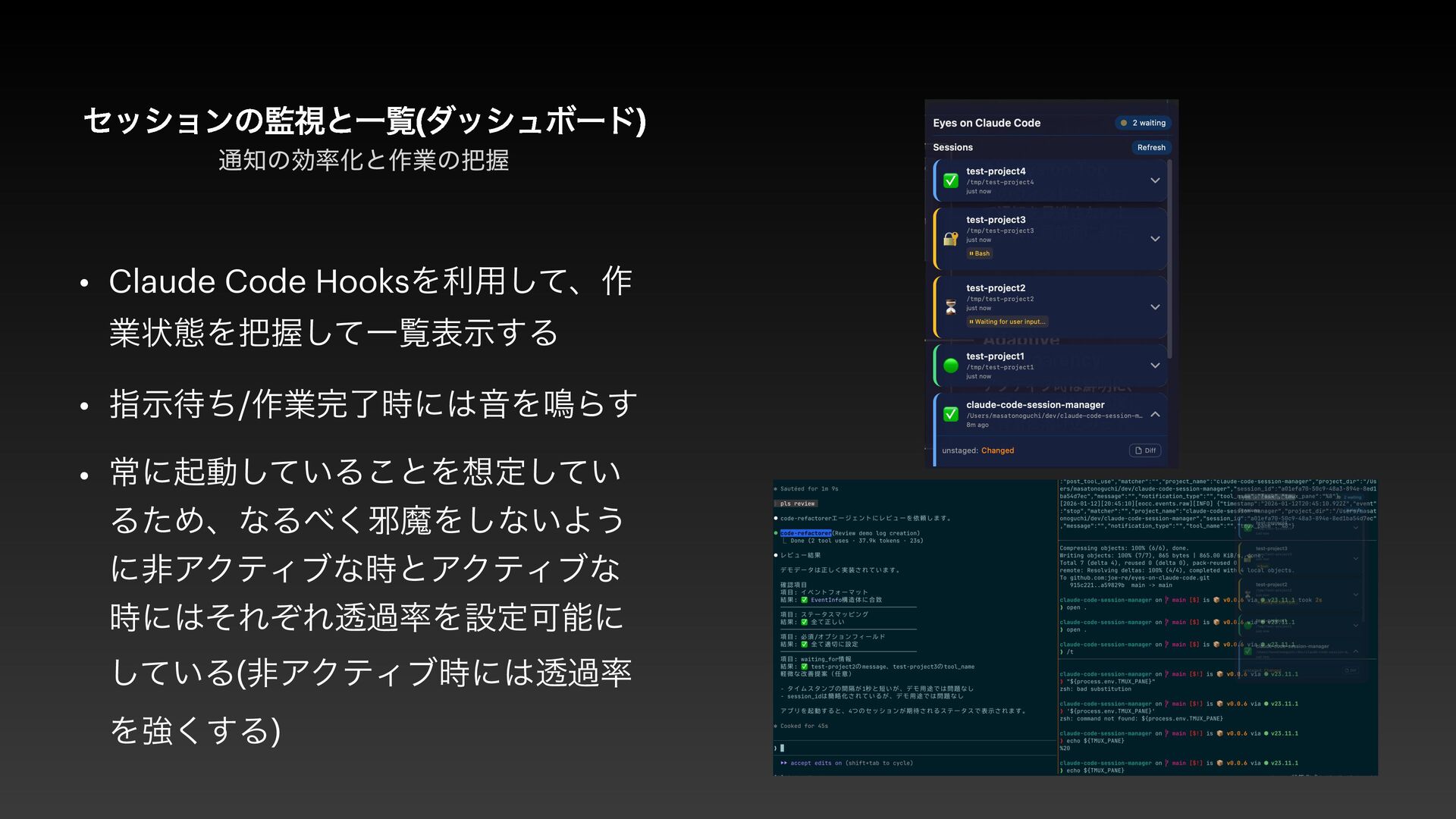Expand the test-project3 session chevron
Viewport: 1456px width, 819px height.
(1155, 239)
